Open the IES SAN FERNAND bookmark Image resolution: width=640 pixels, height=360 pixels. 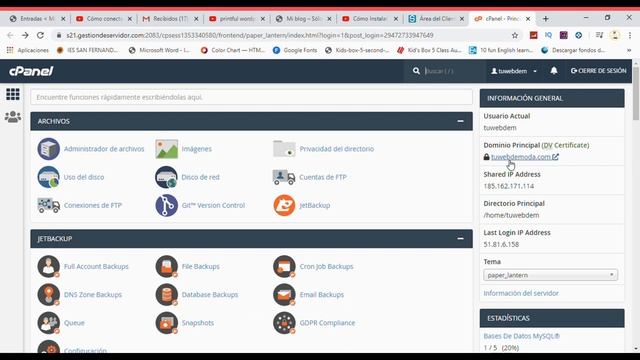[x=87, y=50]
